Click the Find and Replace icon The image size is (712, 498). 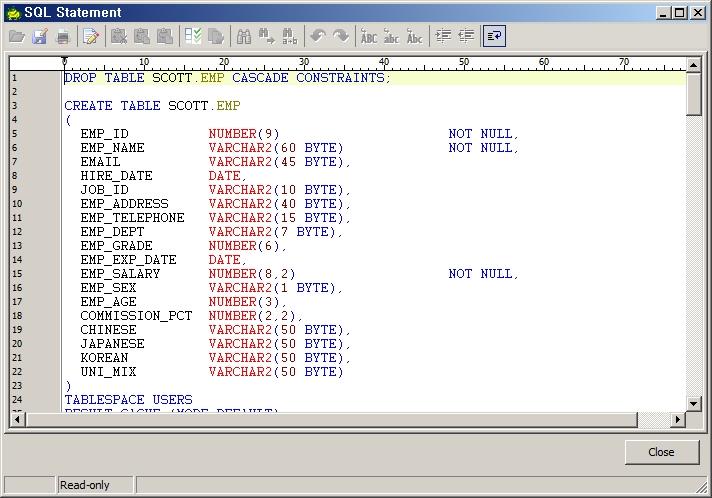(x=291, y=37)
